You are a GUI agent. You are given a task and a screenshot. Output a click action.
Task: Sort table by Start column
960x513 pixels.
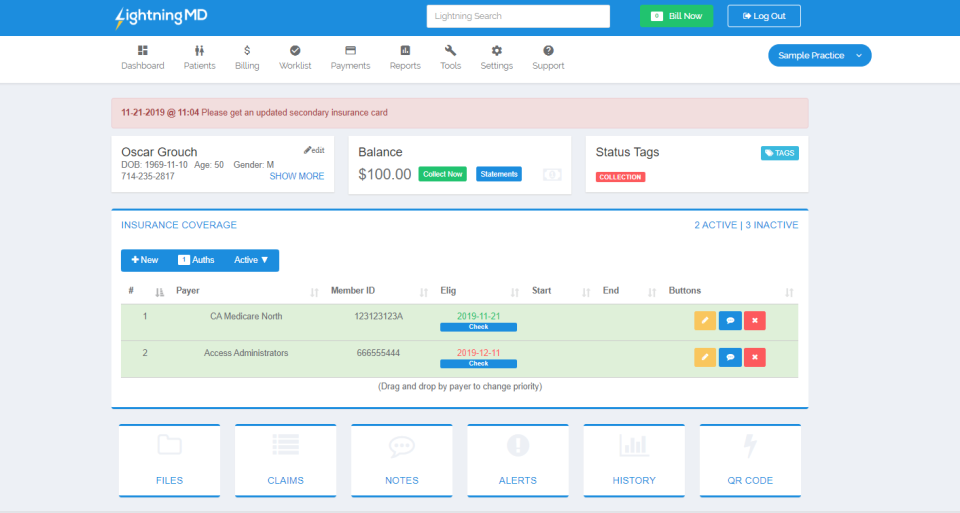coord(586,293)
